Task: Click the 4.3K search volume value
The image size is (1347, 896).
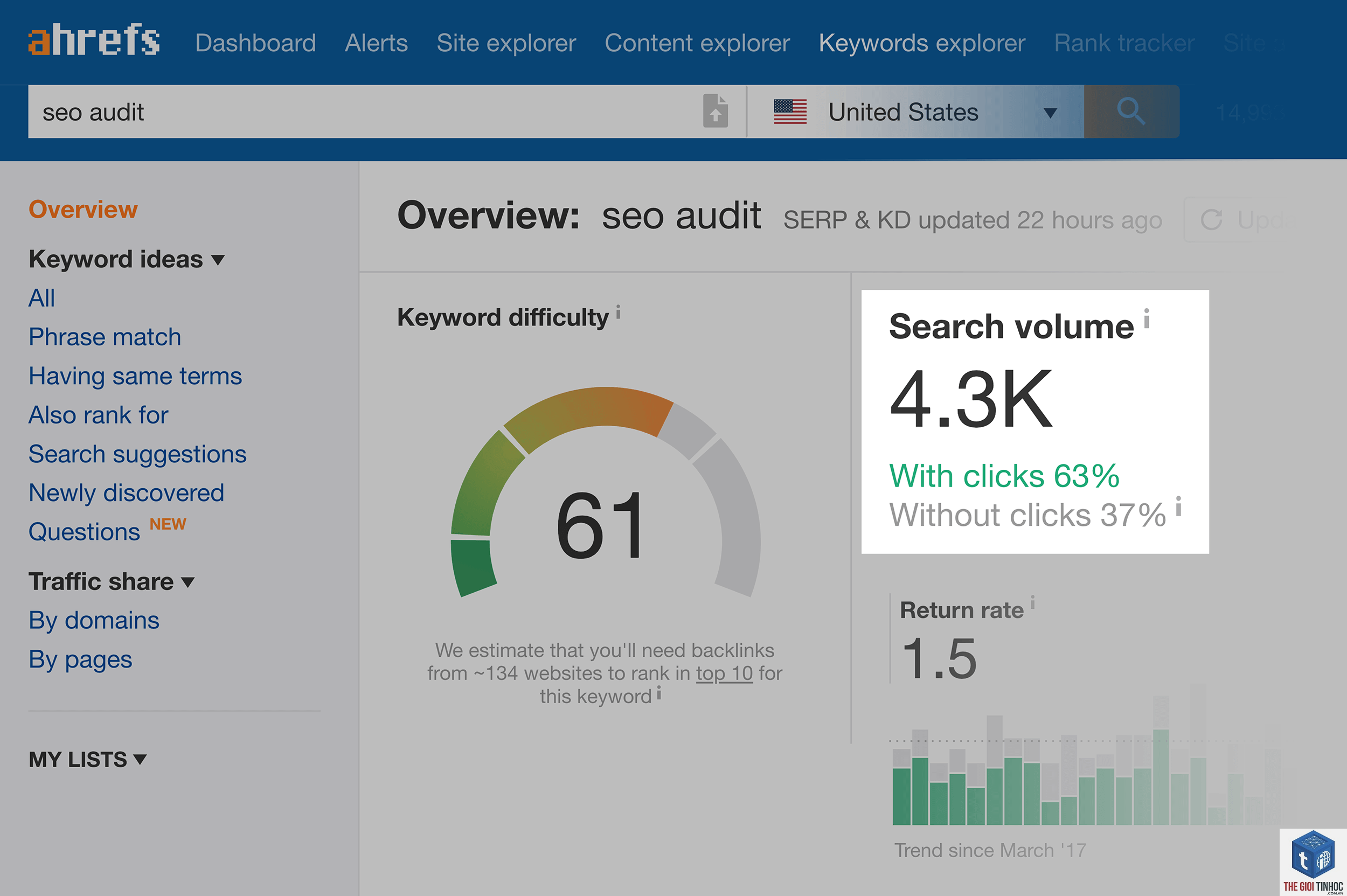Action: [x=971, y=398]
